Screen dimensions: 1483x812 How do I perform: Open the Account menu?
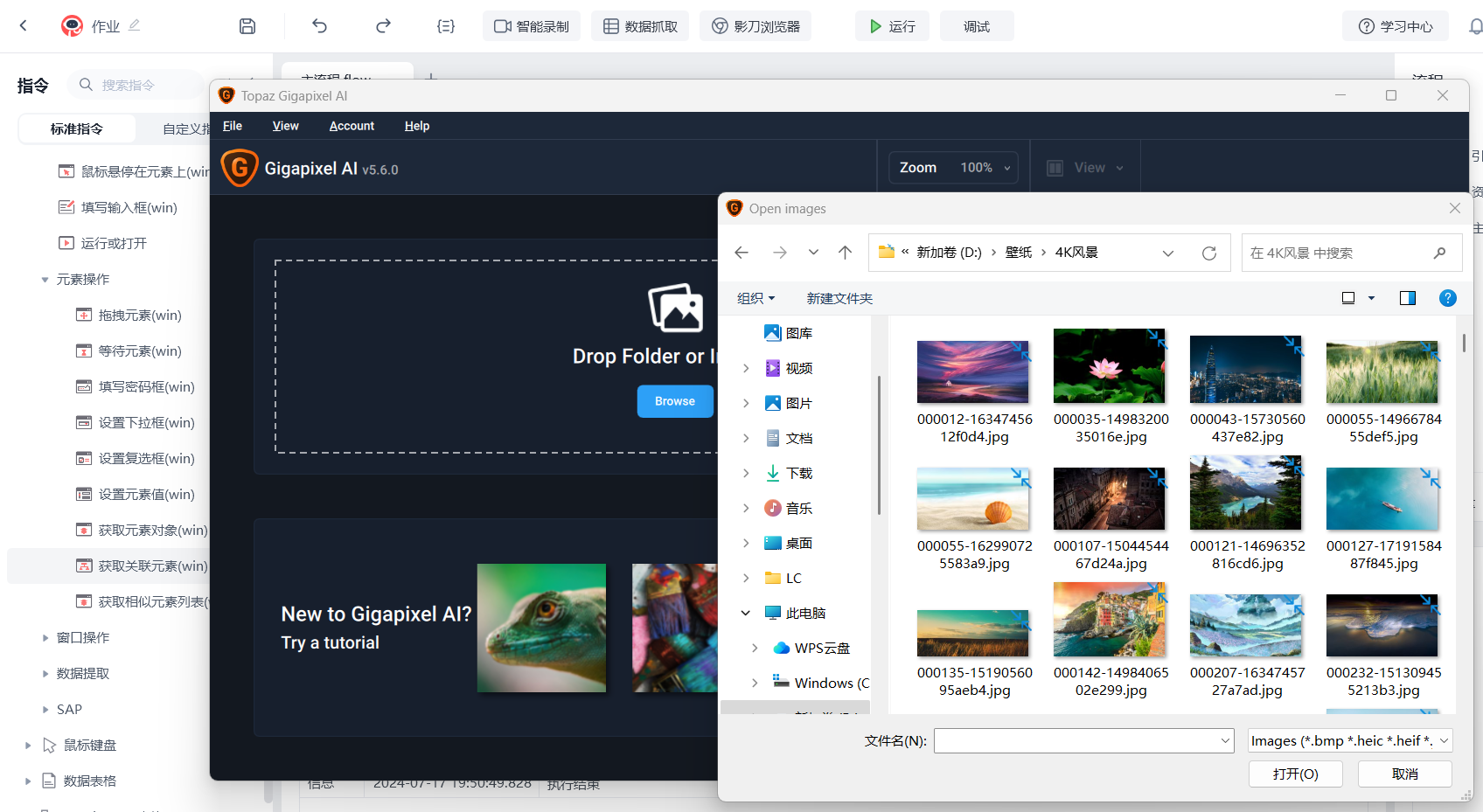pos(352,126)
